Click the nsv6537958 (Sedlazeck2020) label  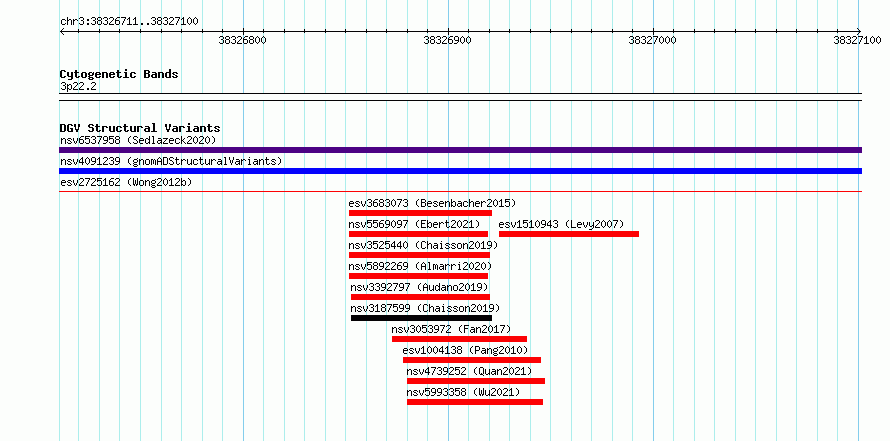pos(138,140)
